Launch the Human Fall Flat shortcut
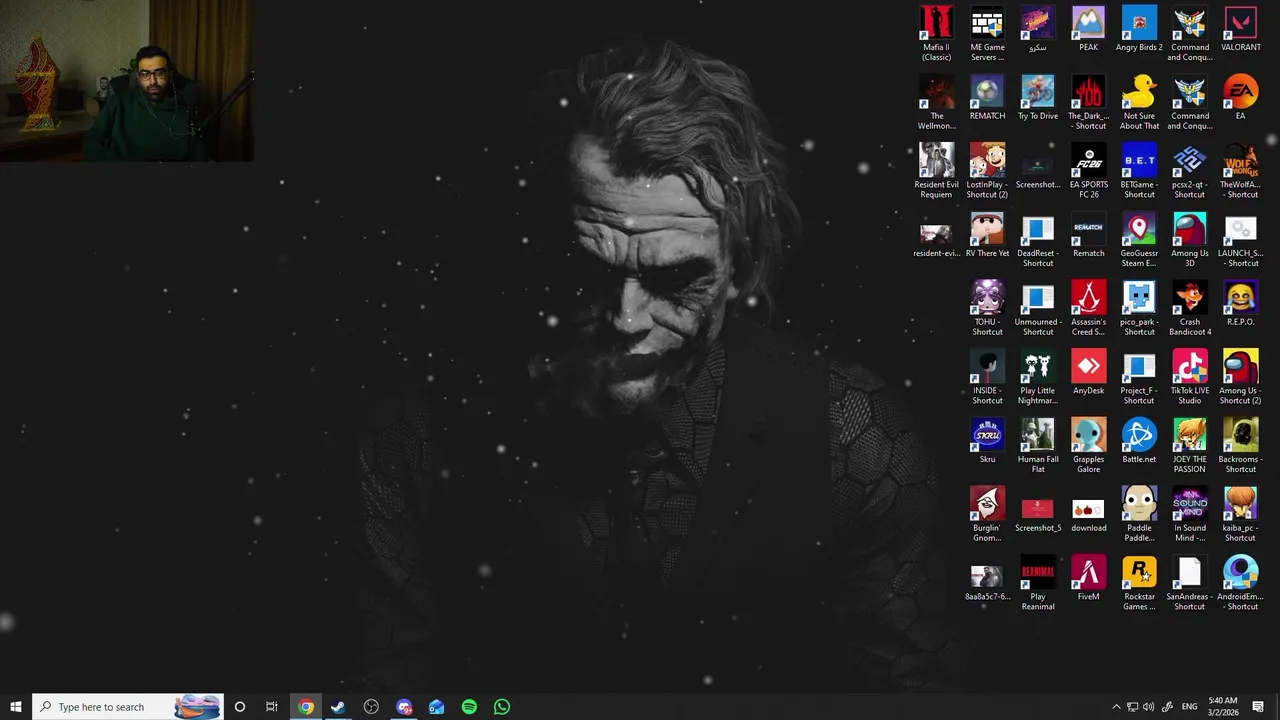 click(1037, 445)
